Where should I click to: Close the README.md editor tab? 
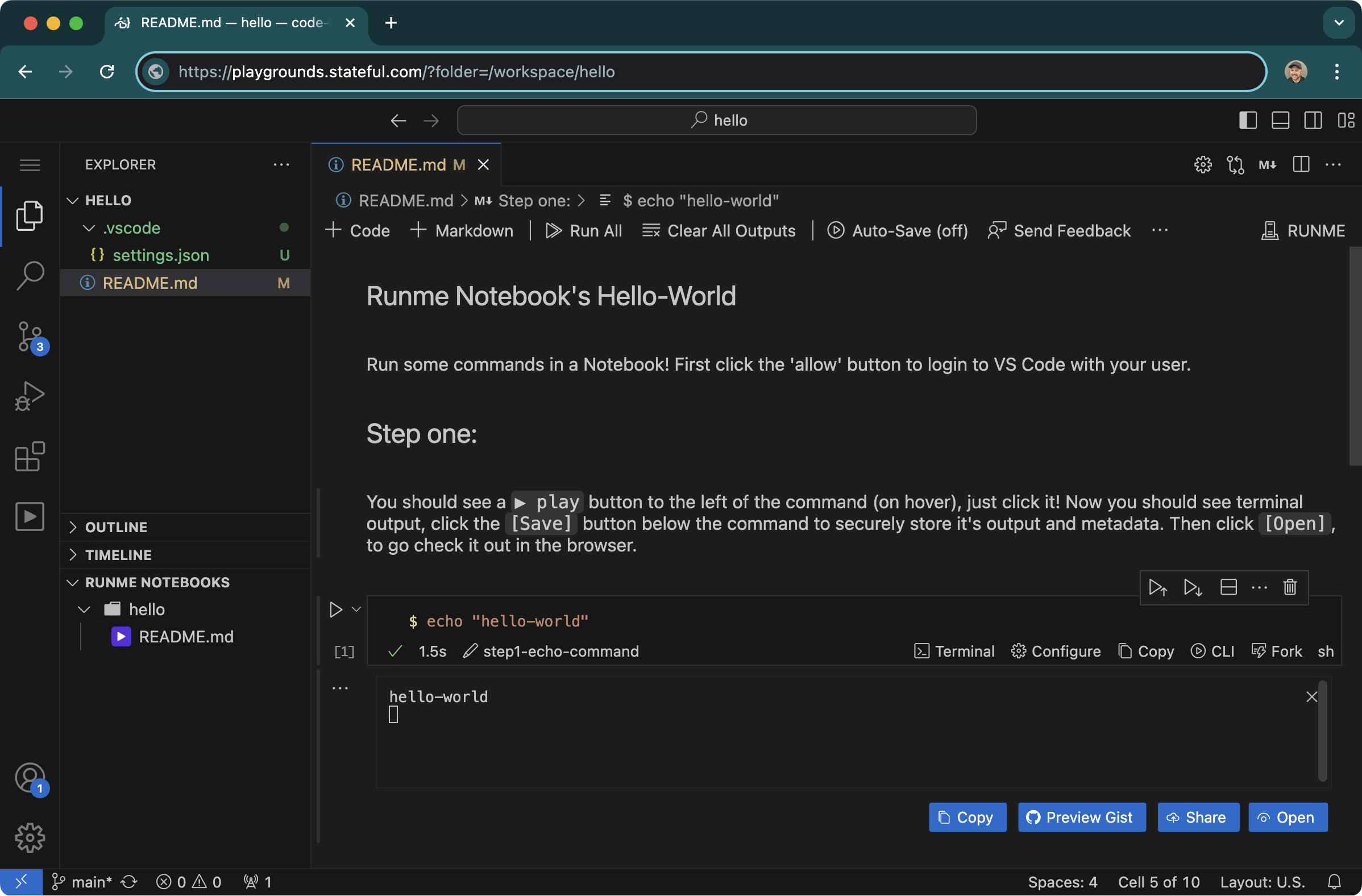click(484, 165)
